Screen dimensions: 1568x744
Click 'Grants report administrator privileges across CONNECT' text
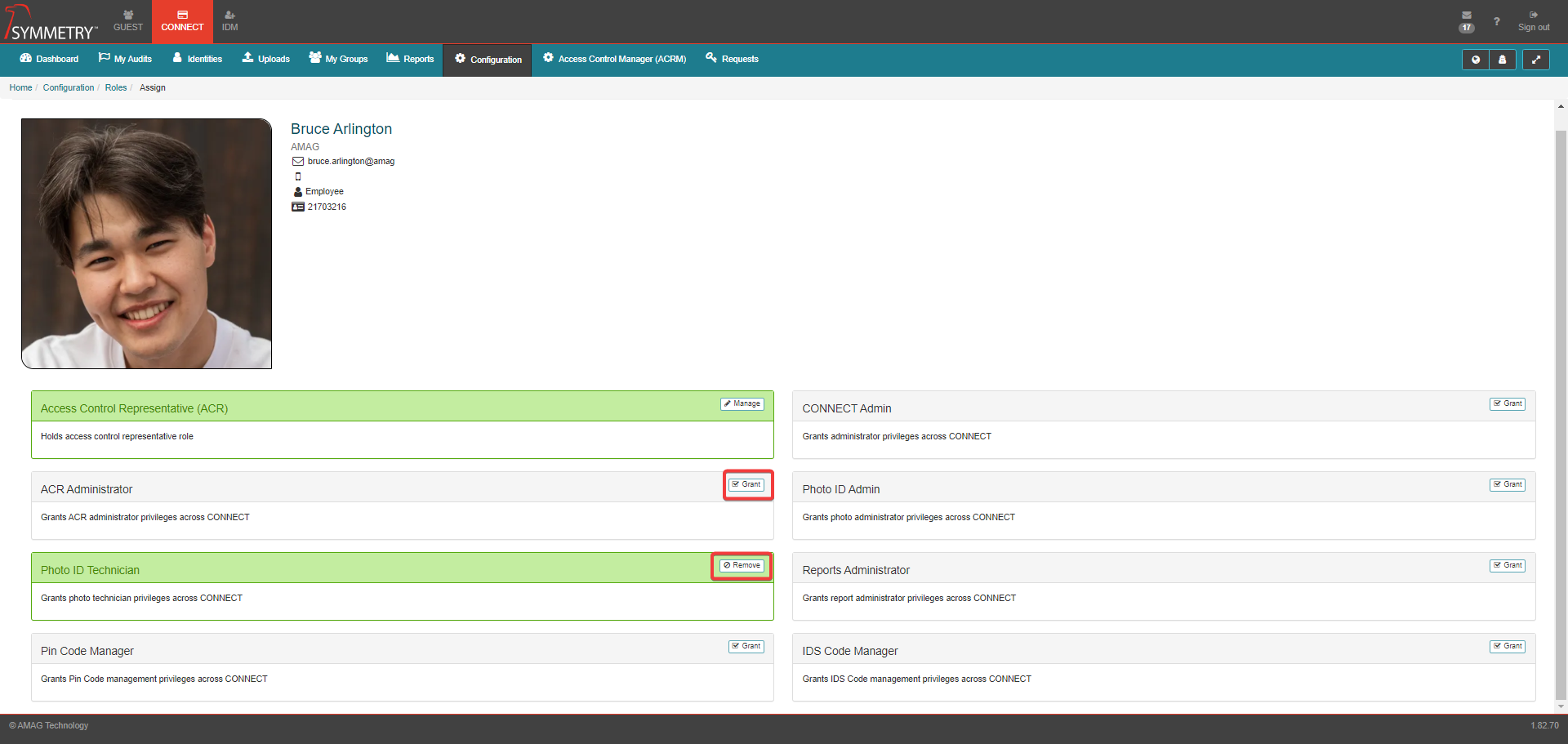(x=909, y=598)
